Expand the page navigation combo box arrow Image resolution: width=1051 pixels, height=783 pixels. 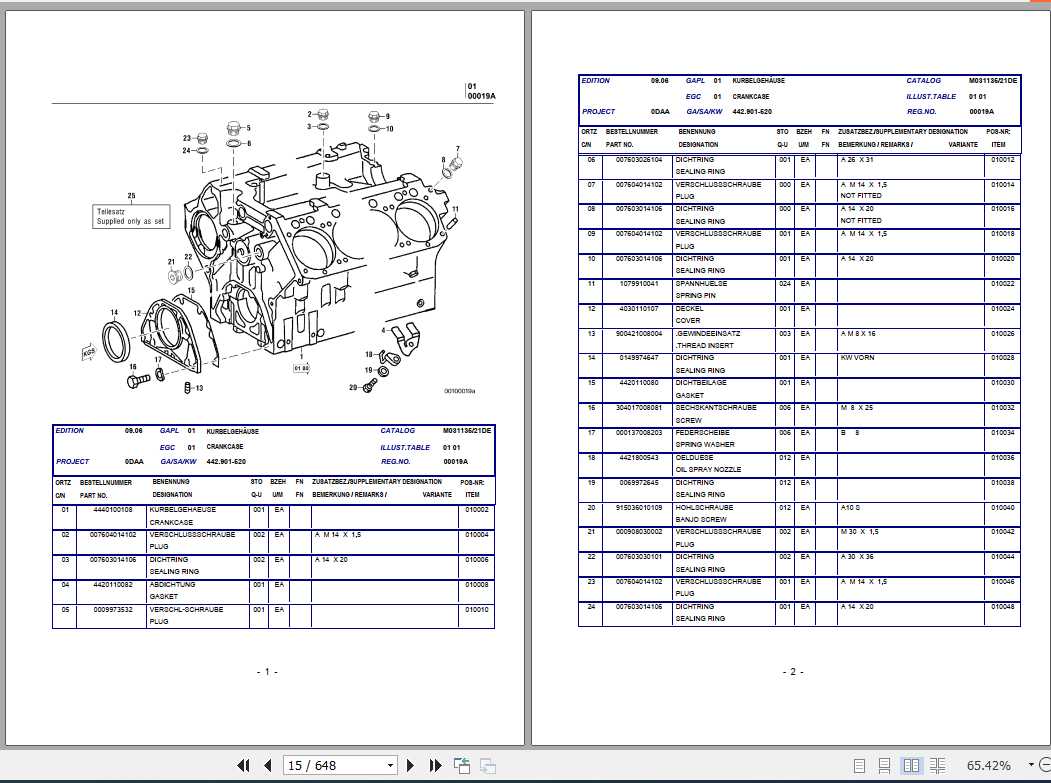pyautogui.click(x=388, y=764)
